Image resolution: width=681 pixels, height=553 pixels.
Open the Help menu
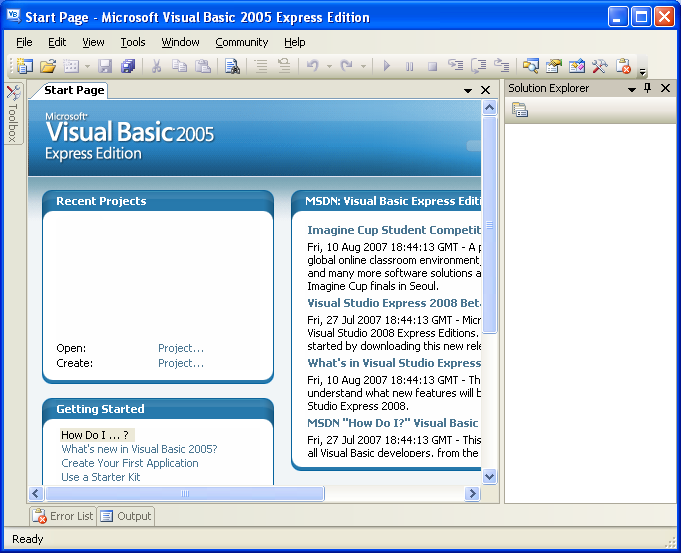tap(295, 42)
